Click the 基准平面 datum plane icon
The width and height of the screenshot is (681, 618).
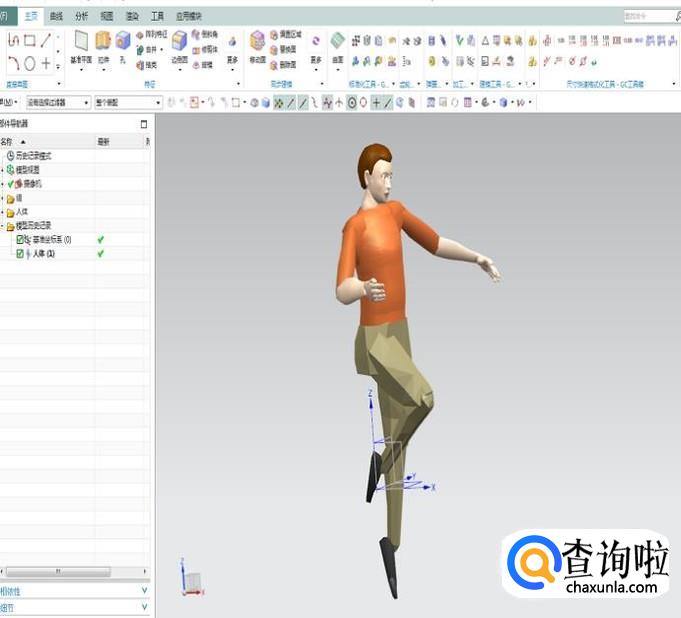81,44
